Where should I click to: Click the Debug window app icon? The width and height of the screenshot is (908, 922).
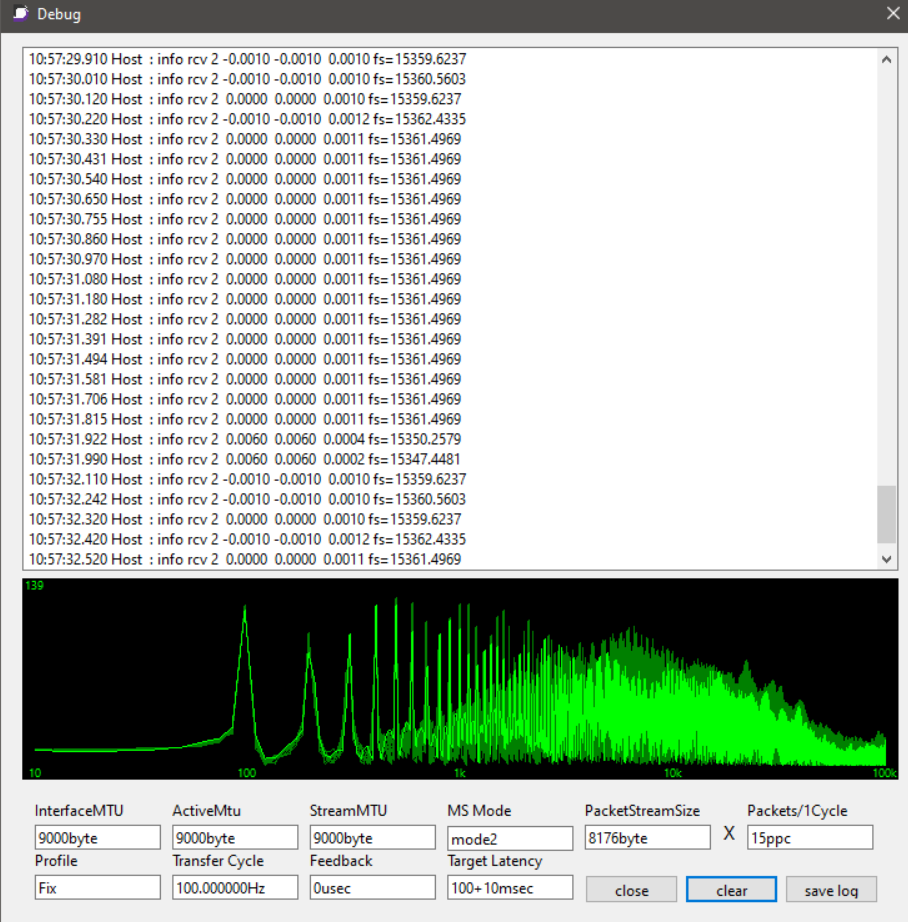pyautogui.click(x=19, y=15)
